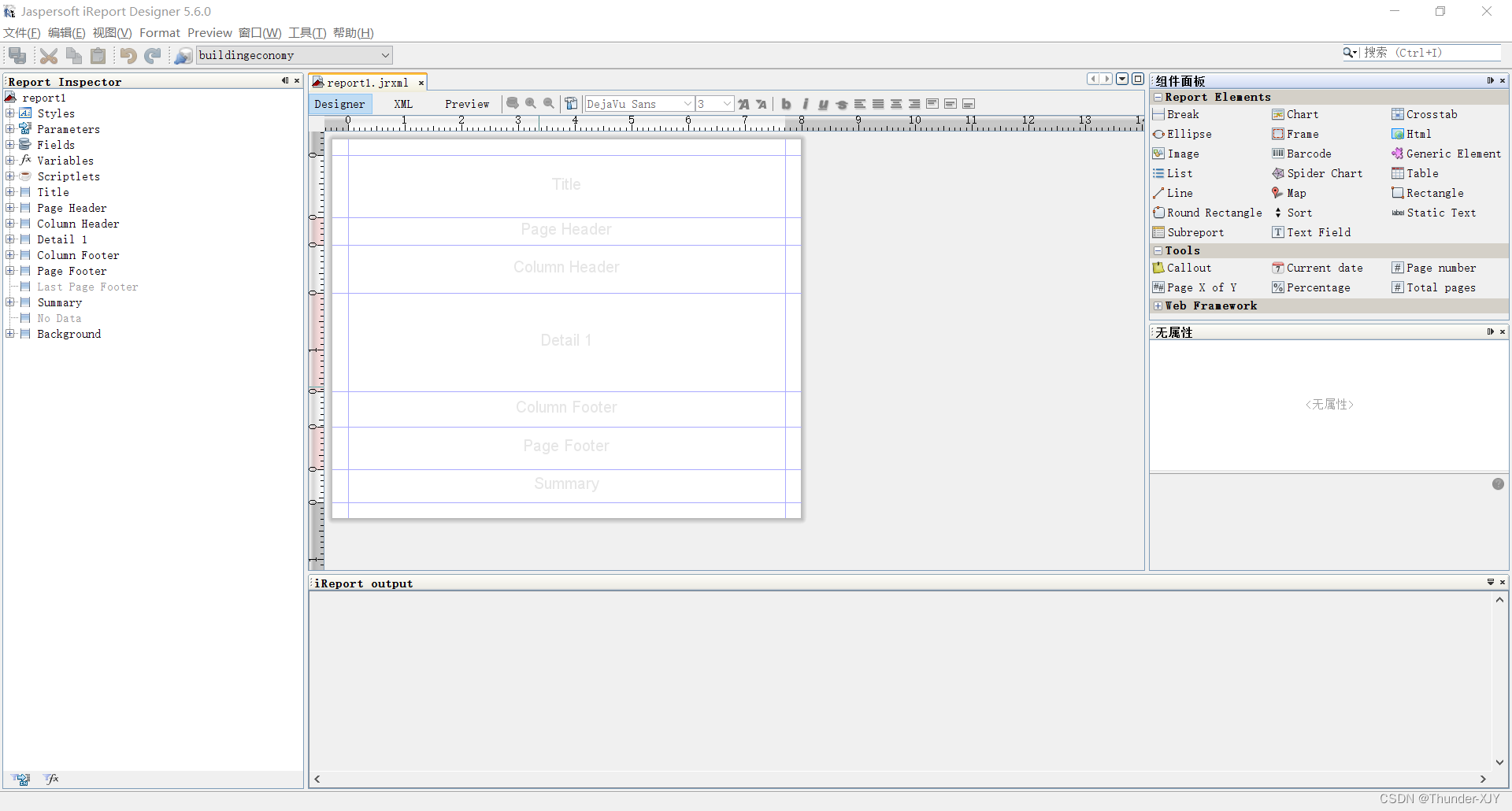Collapse the Tools palette section
The height and width of the screenshot is (811, 1512).
point(1158,250)
